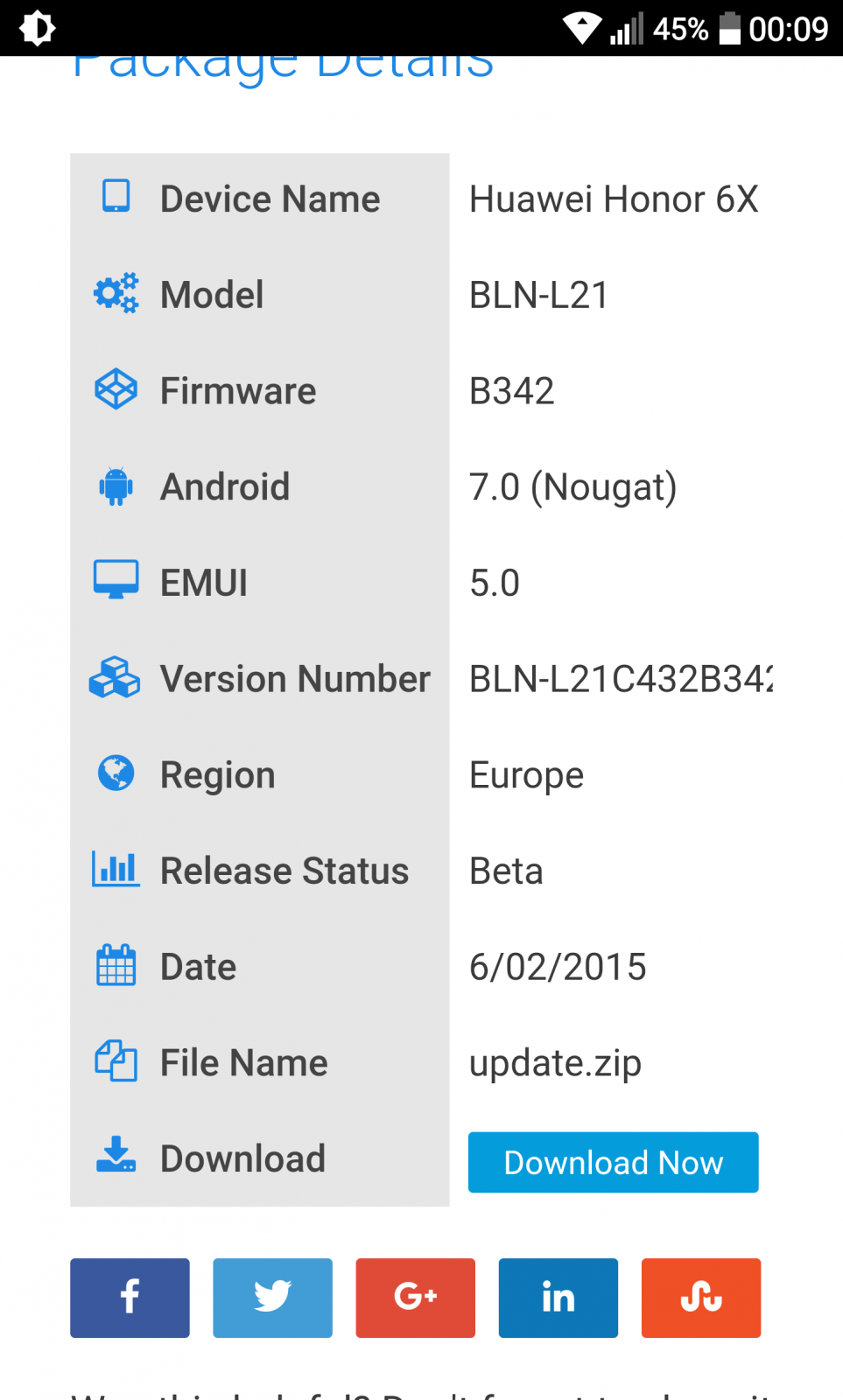
Task: Tap the File Name copy icon
Action: tap(116, 1060)
